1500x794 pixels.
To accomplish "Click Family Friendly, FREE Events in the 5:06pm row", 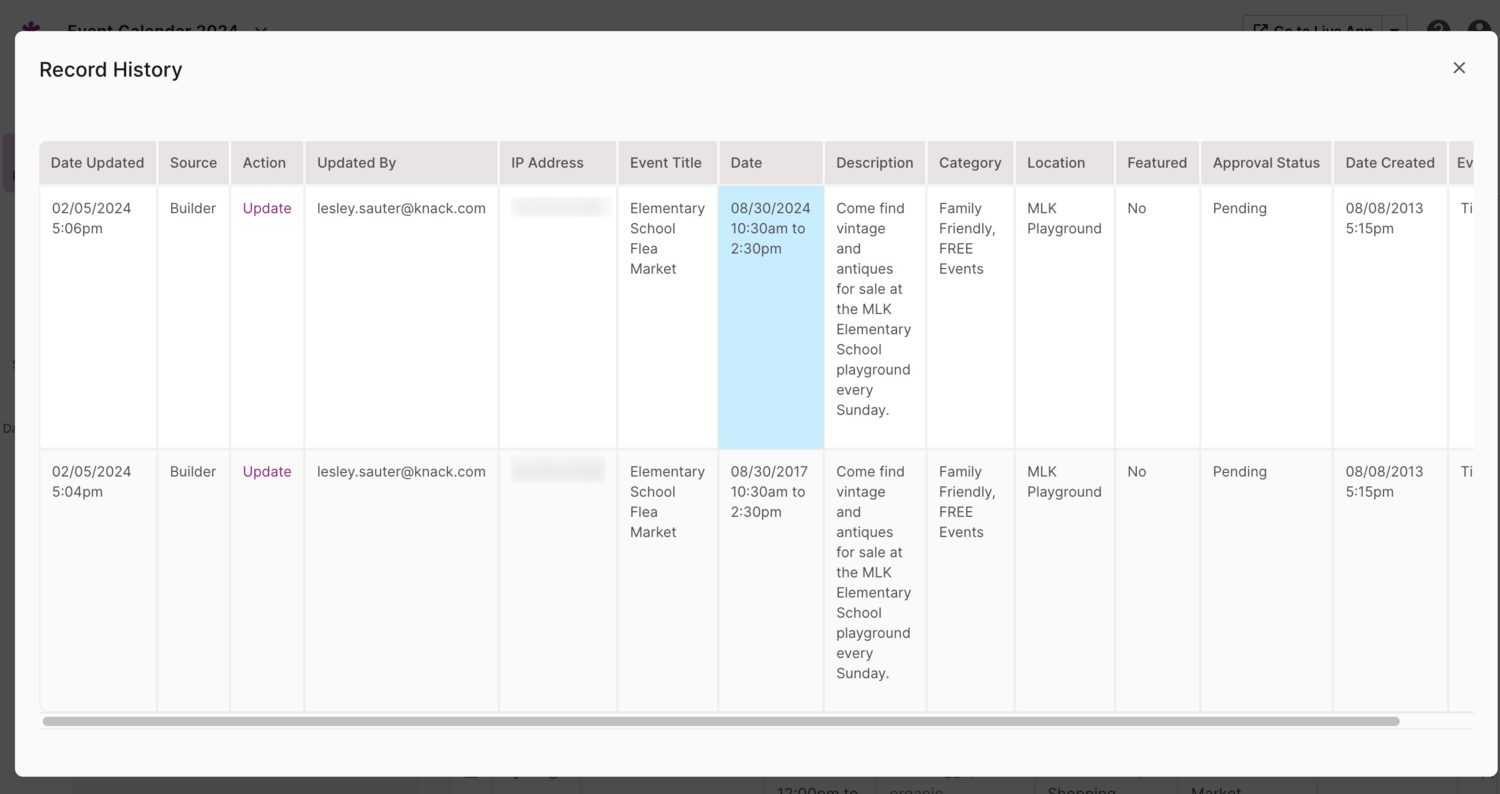I will pos(967,238).
